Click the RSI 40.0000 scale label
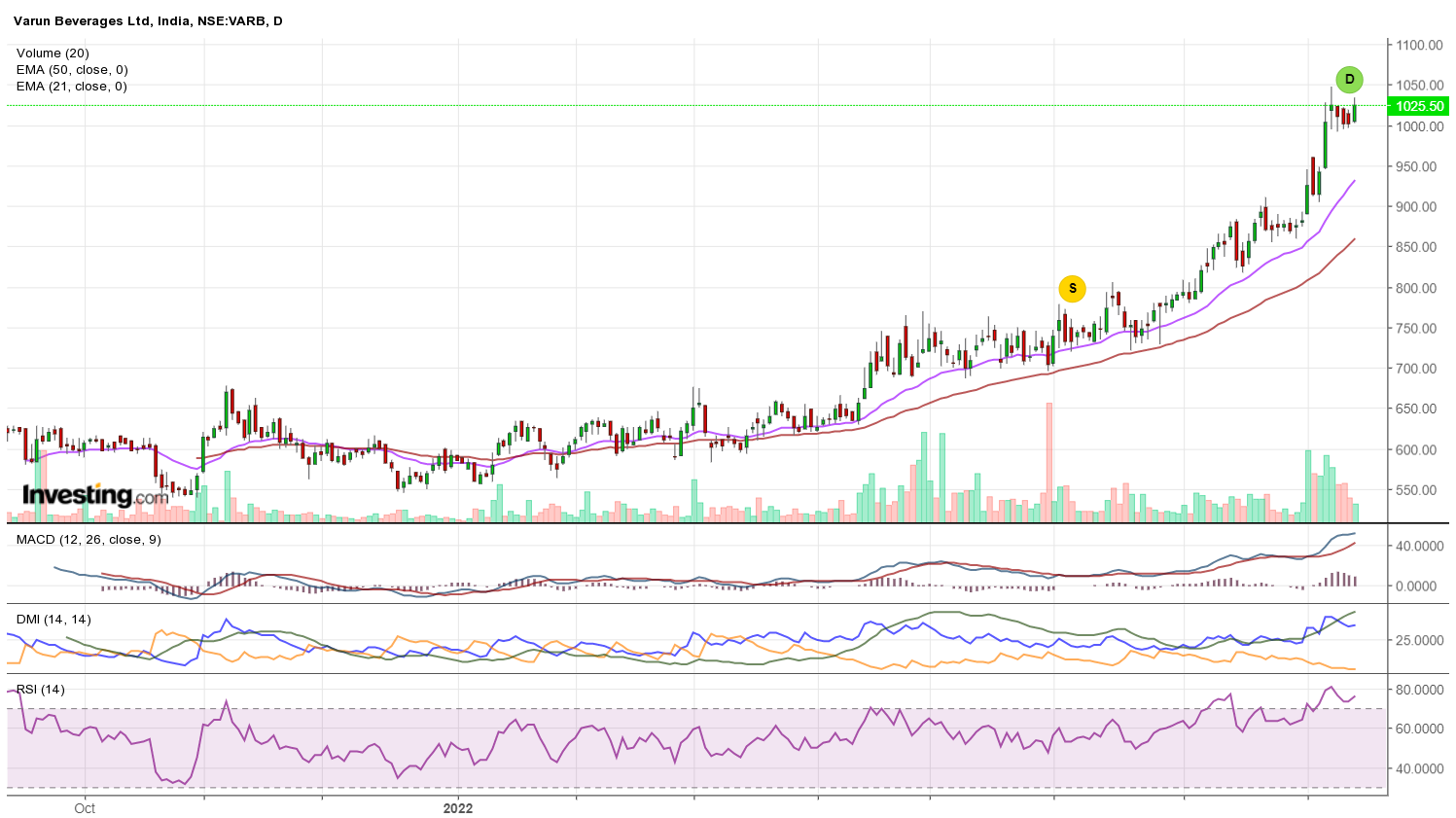Image resolution: width=1456 pixels, height=818 pixels. [x=1420, y=768]
